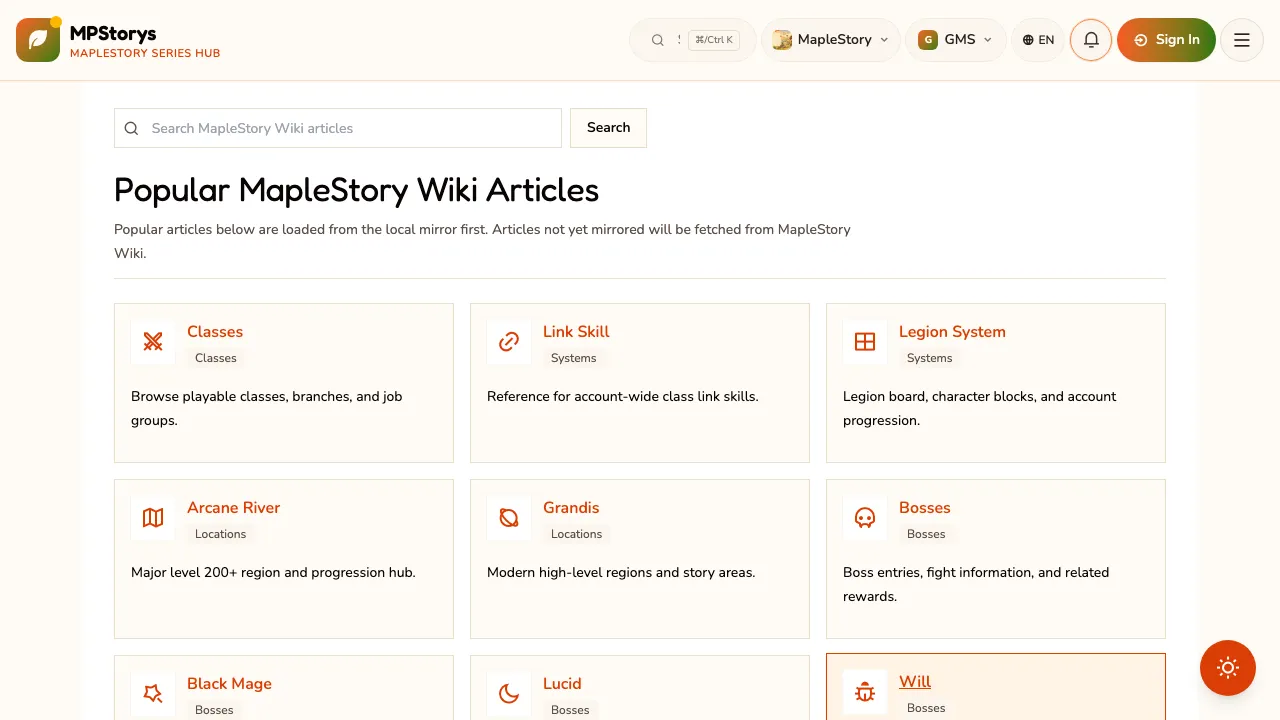This screenshot has width=1280, height=720.
Task: Click "Legion board, character blocks" description
Action: coord(979,408)
